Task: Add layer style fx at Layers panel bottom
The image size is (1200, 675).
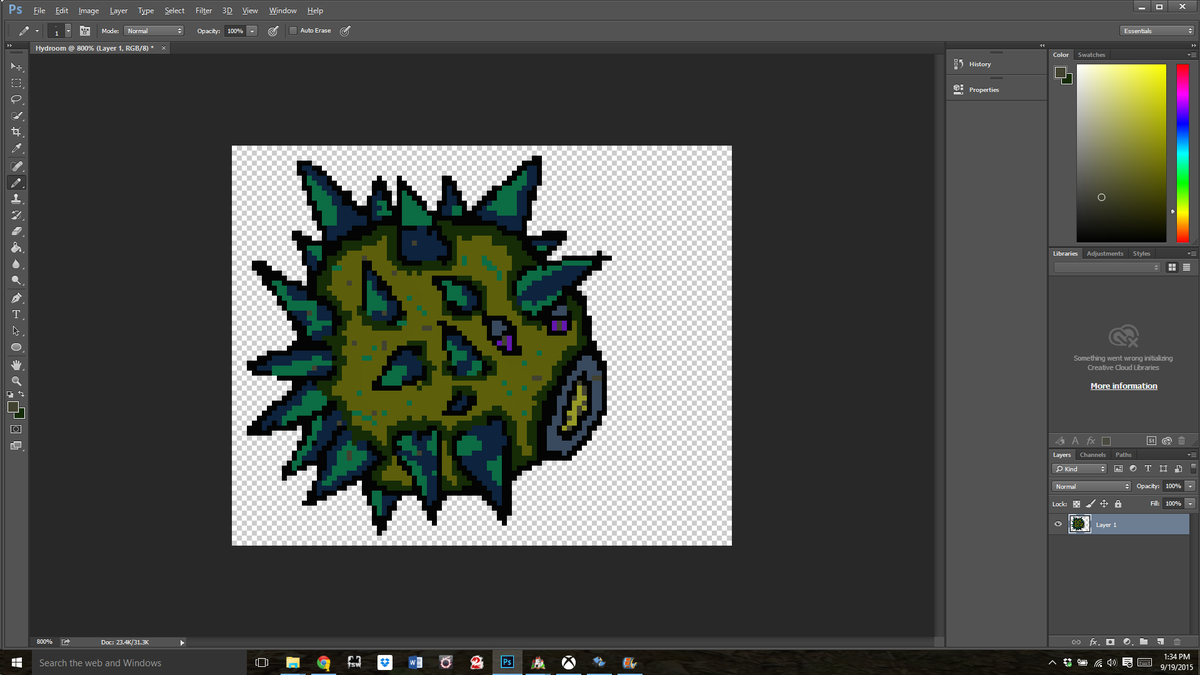Action: 1094,641
